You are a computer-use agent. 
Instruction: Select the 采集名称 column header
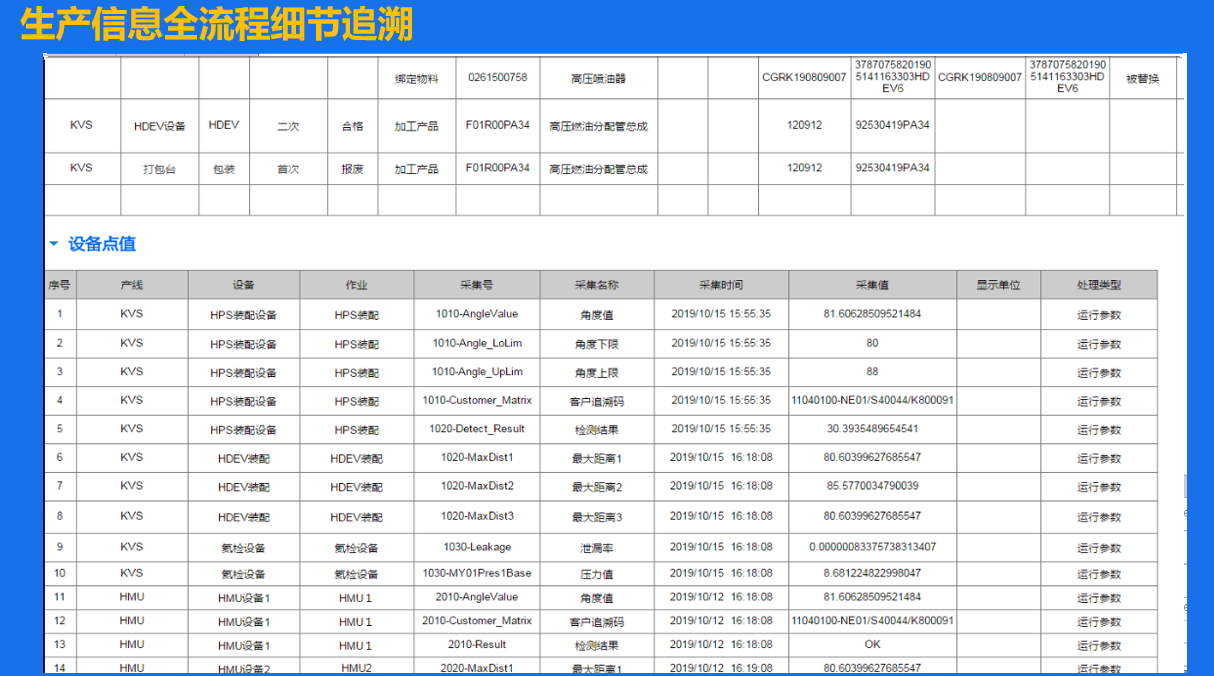tap(596, 285)
